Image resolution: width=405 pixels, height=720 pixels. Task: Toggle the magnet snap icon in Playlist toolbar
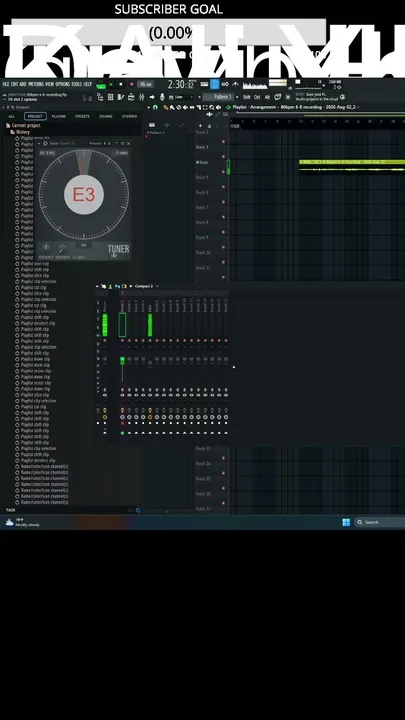pyautogui.click(x=155, y=107)
